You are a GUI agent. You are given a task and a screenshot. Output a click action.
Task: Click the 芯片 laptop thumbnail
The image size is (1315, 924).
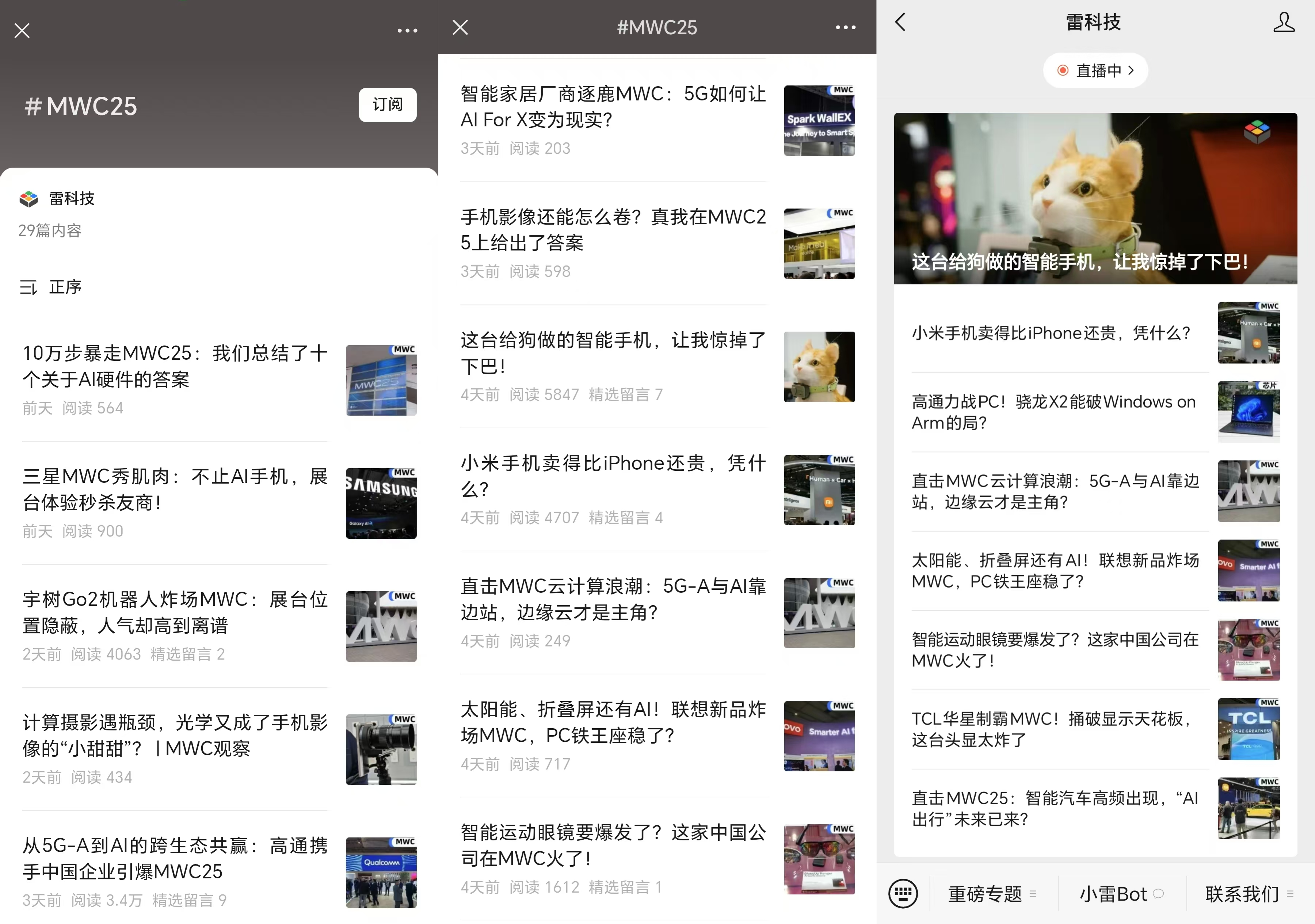point(1249,412)
